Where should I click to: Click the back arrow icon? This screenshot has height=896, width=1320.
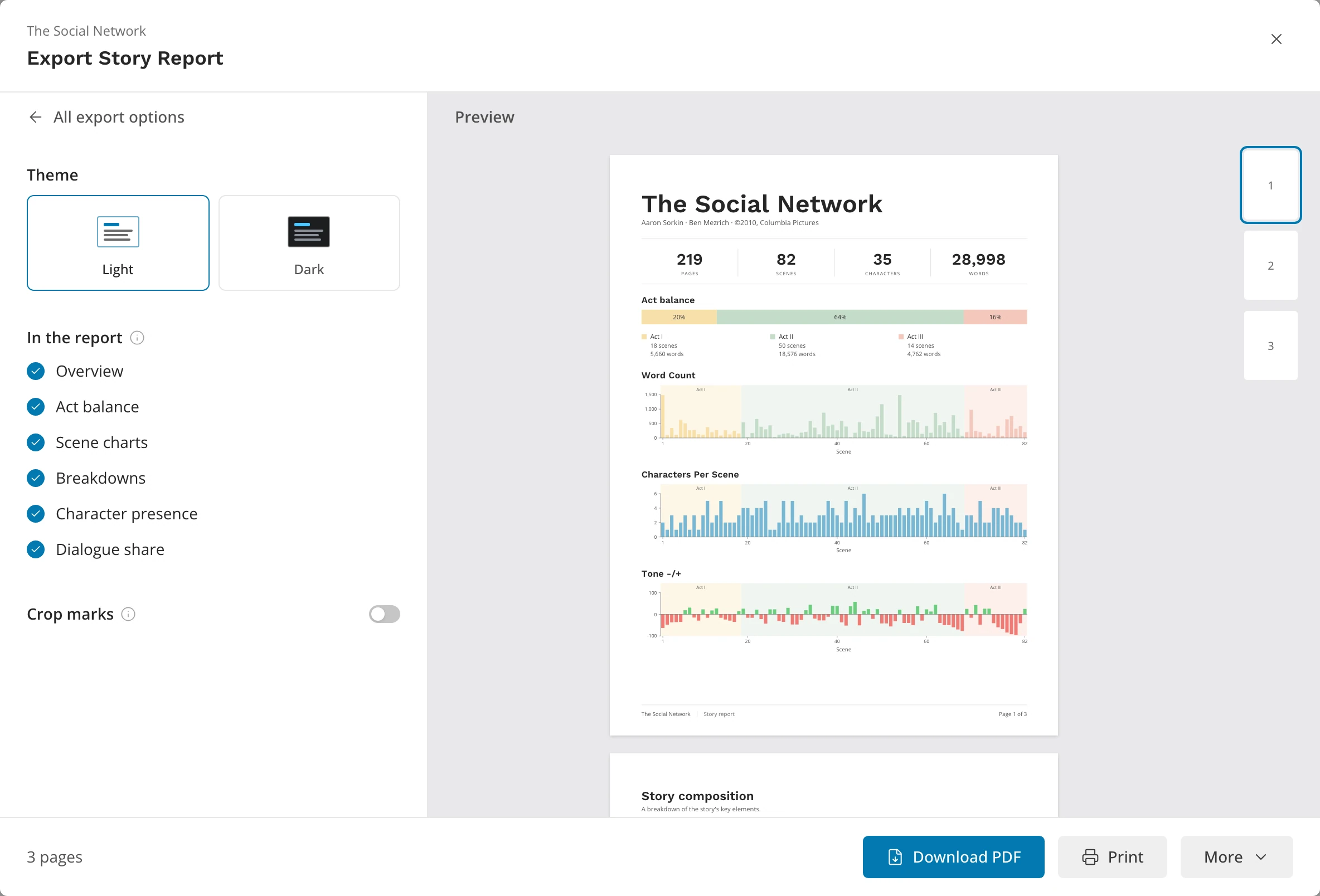click(35, 117)
